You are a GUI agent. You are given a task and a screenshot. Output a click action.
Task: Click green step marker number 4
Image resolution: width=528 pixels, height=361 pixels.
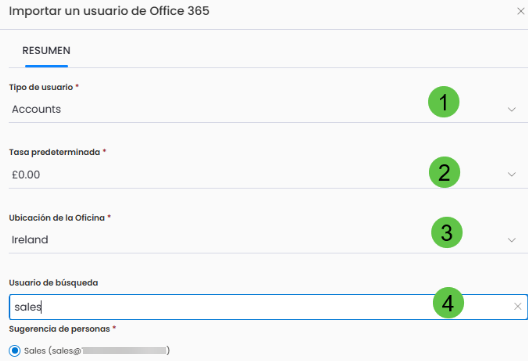448,303
